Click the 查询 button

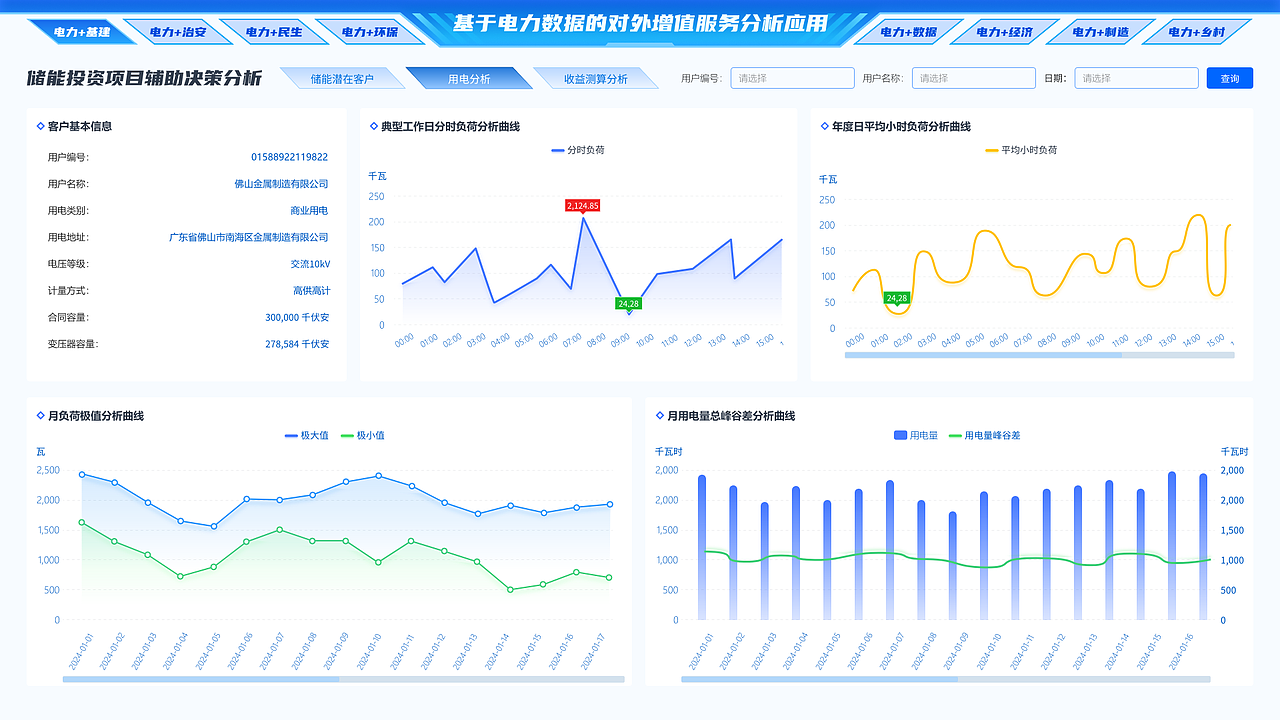(1230, 78)
